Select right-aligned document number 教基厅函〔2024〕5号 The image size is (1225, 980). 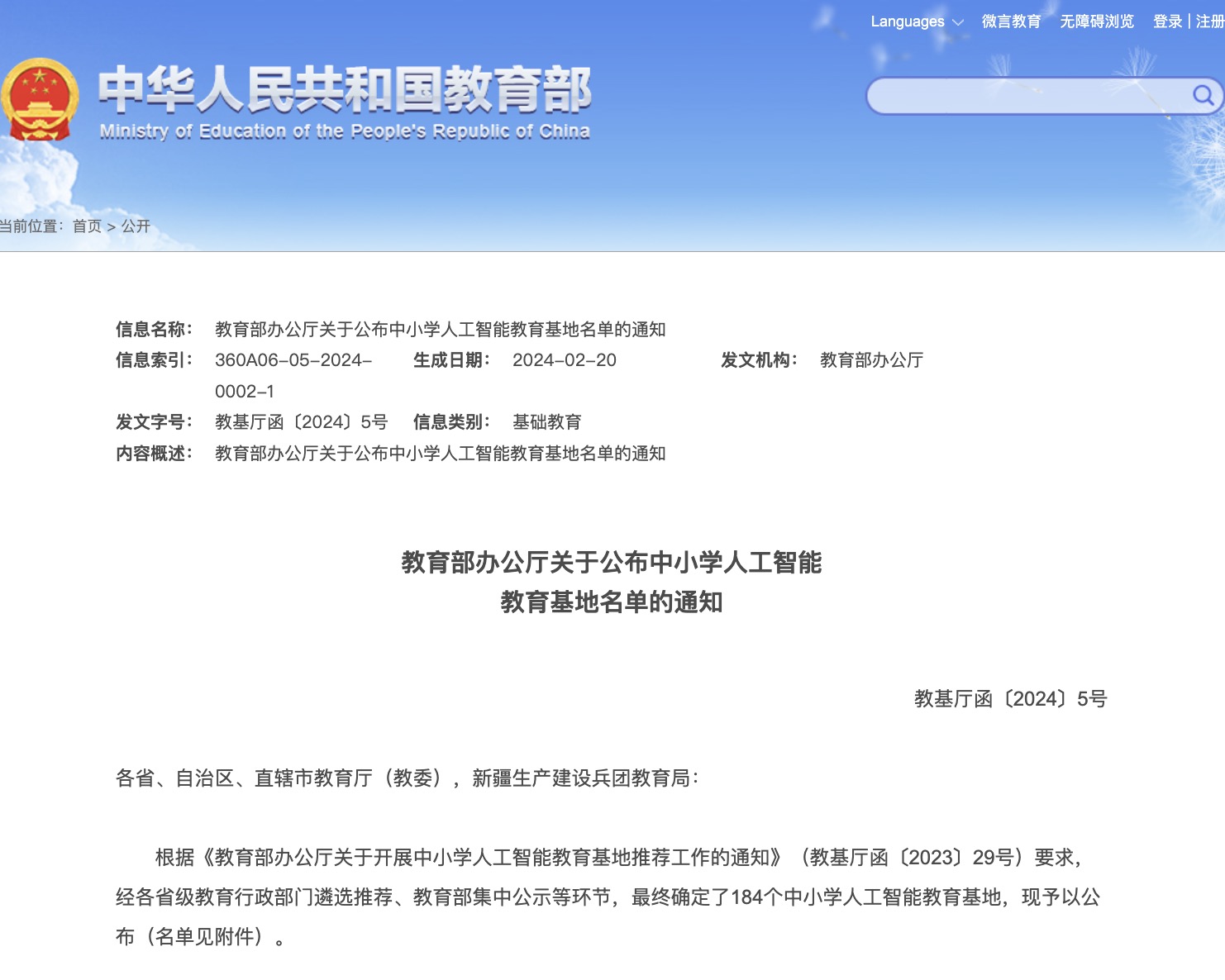tap(1010, 699)
